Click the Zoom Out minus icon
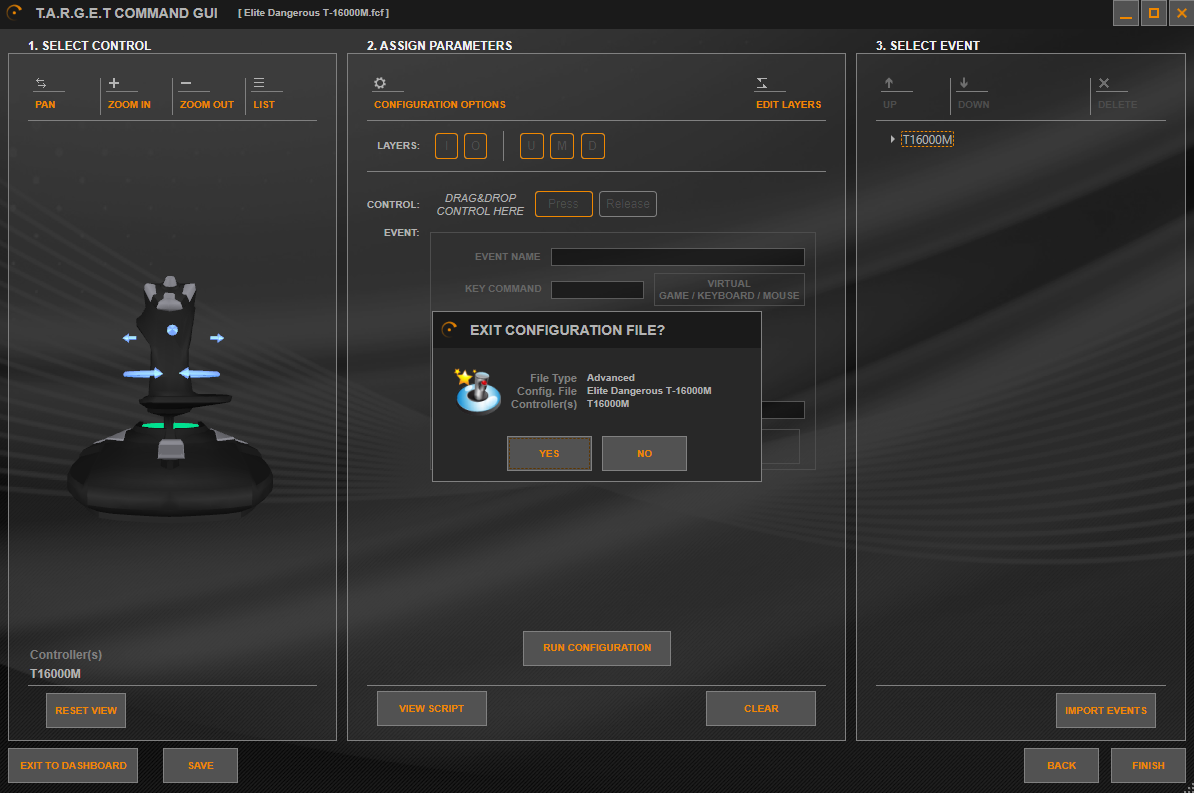Screen dimensions: 1194x793 tap(186, 83)
